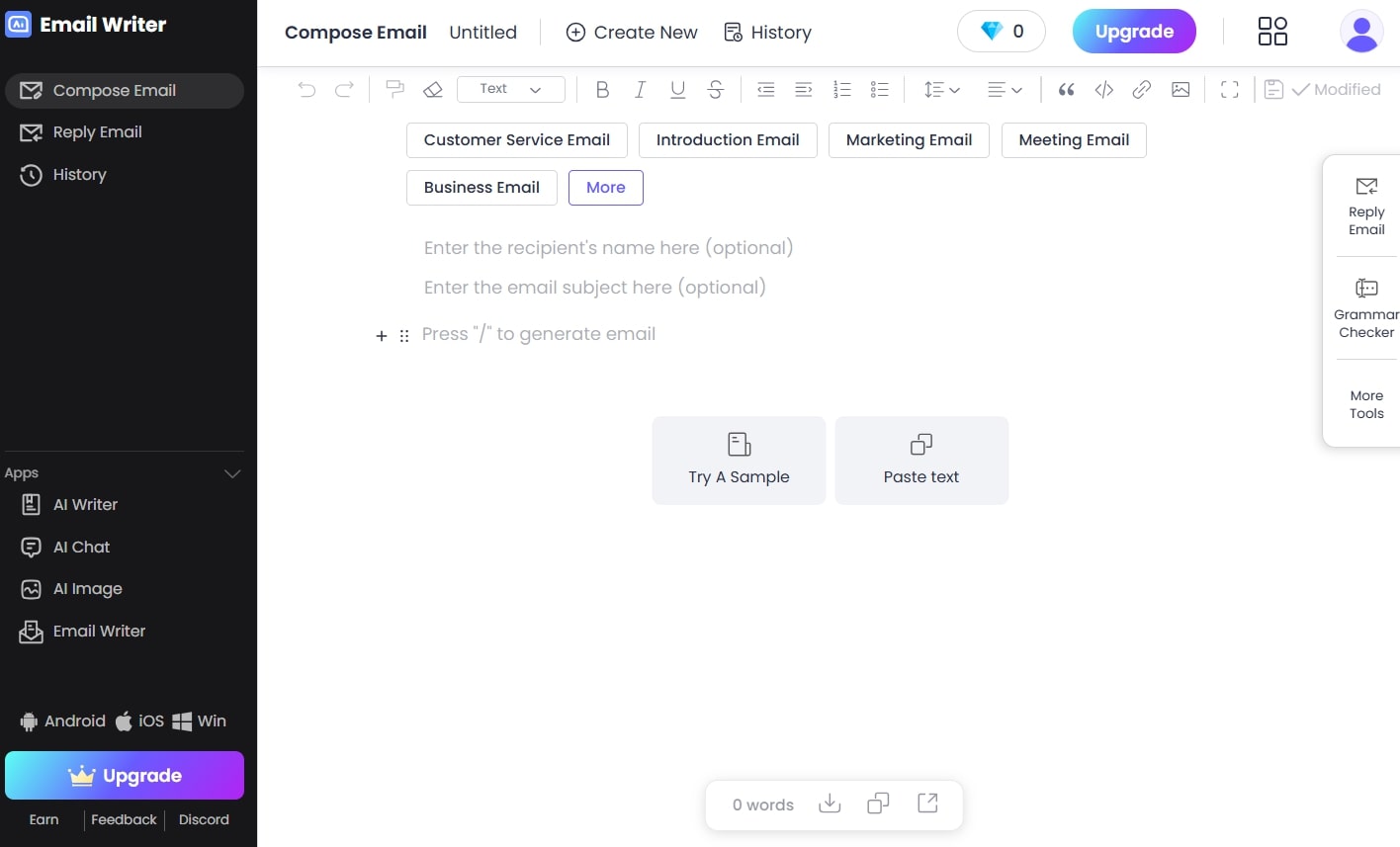Click the recipient's name input field
The height and width of the screenshot is (847, 1400).
click(608, 248)
